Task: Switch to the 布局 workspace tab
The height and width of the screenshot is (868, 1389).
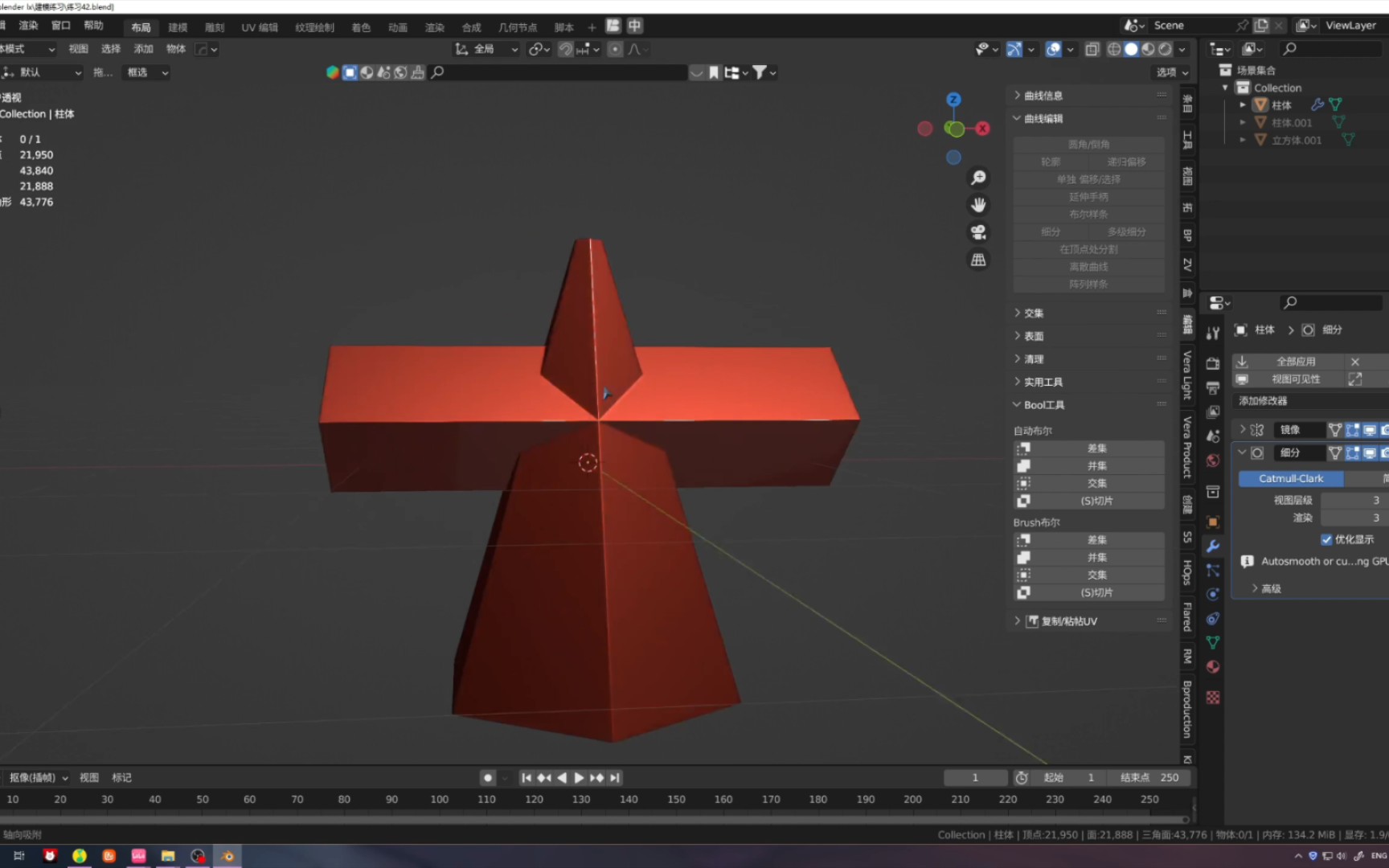Action: pos(141,27)
